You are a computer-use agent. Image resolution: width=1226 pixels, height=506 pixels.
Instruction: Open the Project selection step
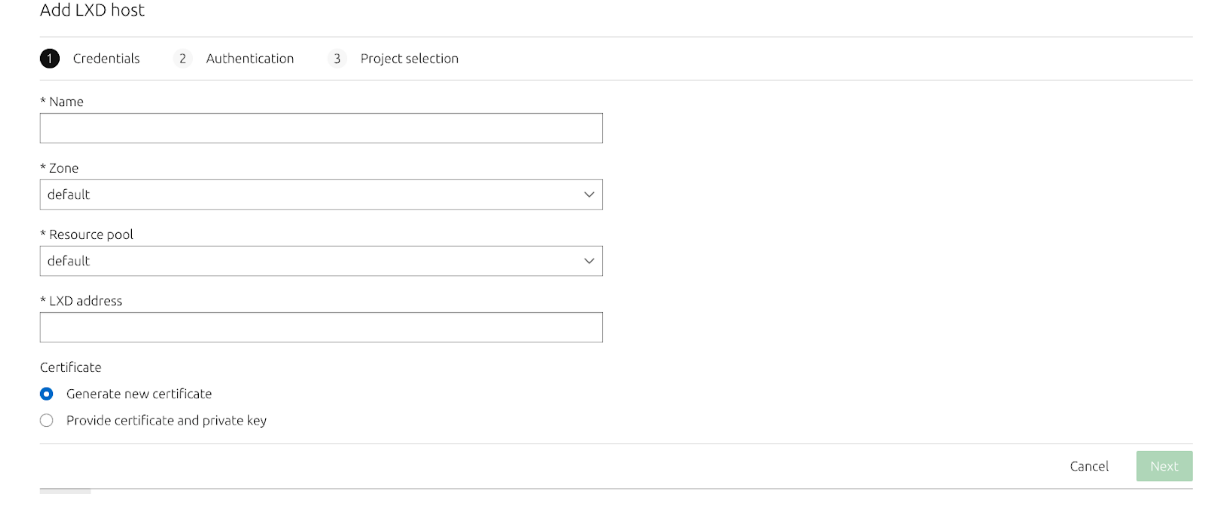tap(409, 59)
